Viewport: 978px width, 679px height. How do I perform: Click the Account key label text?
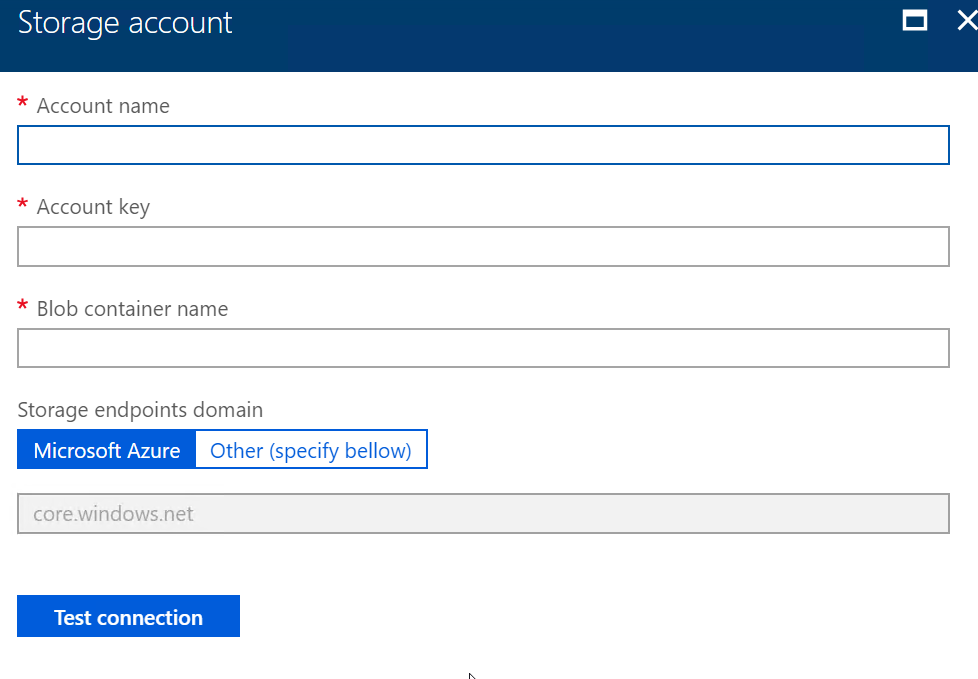tap(93, 207)
